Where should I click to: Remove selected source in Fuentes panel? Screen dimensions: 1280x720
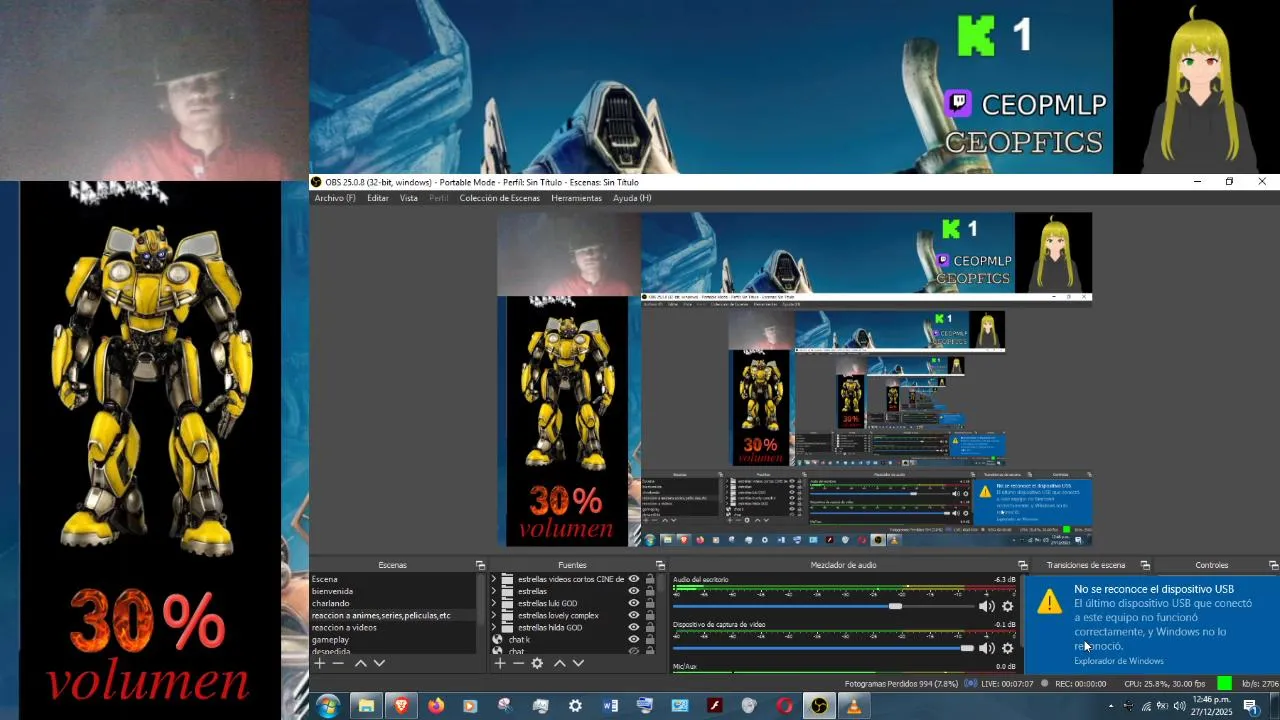click(x=517, y=663)
